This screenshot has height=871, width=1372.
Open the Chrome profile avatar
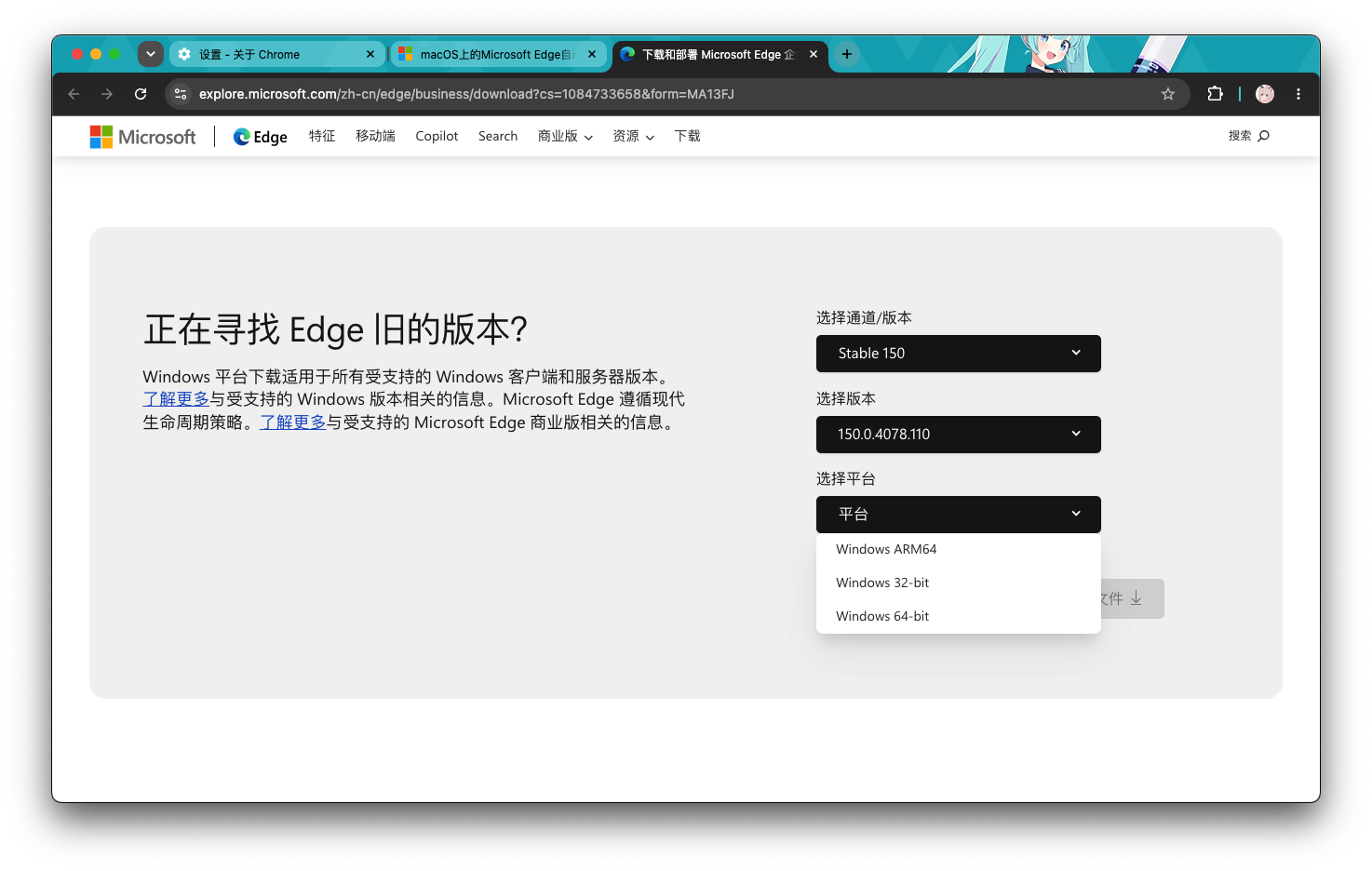tap(1265, 94)
